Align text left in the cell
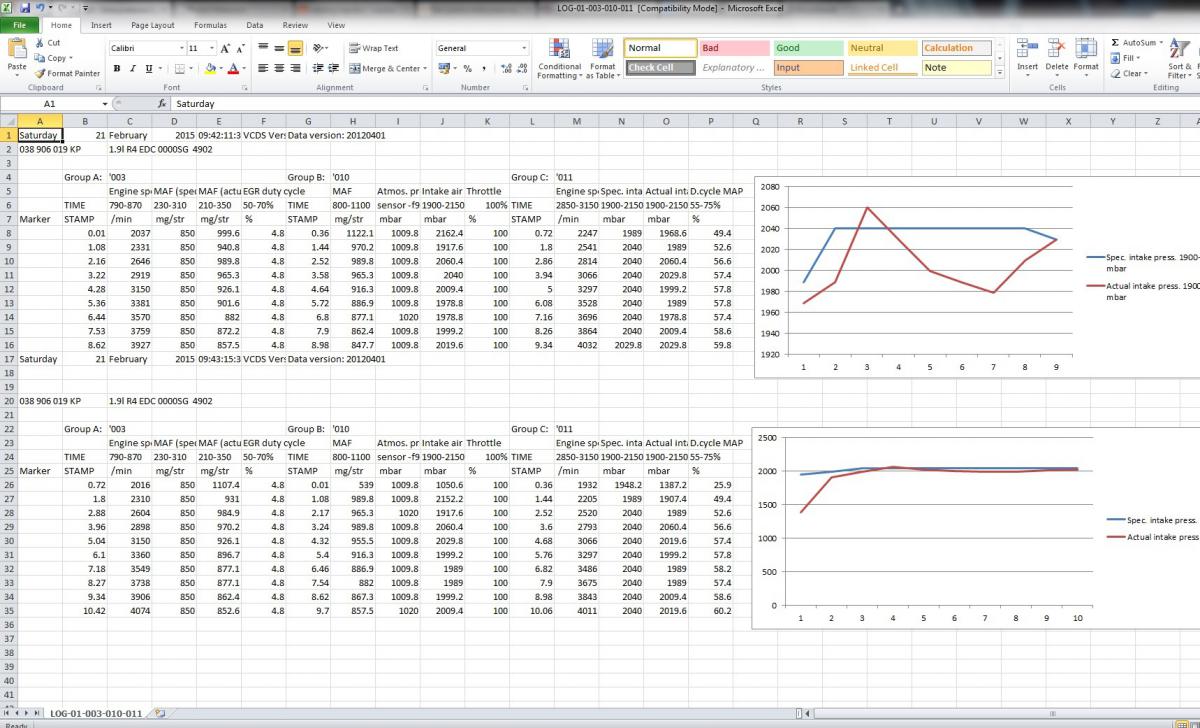 pos(261,68)
